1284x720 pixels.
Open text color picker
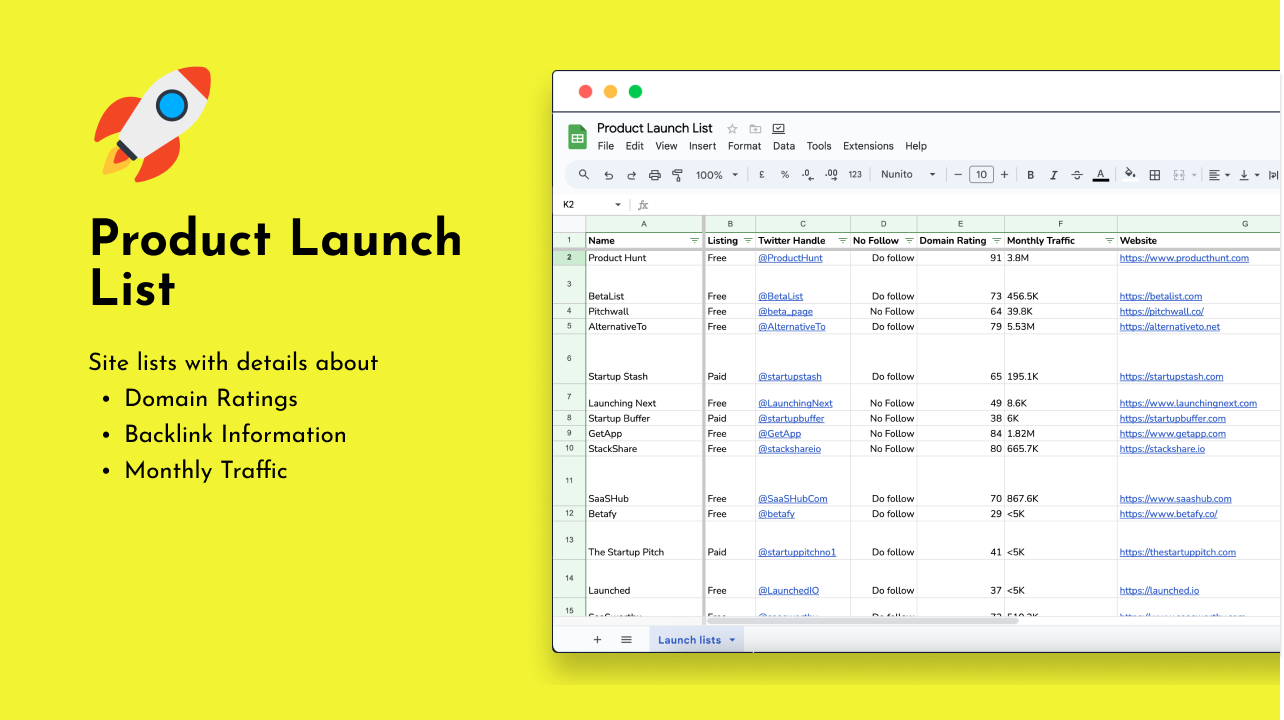tap(1101, 175)
